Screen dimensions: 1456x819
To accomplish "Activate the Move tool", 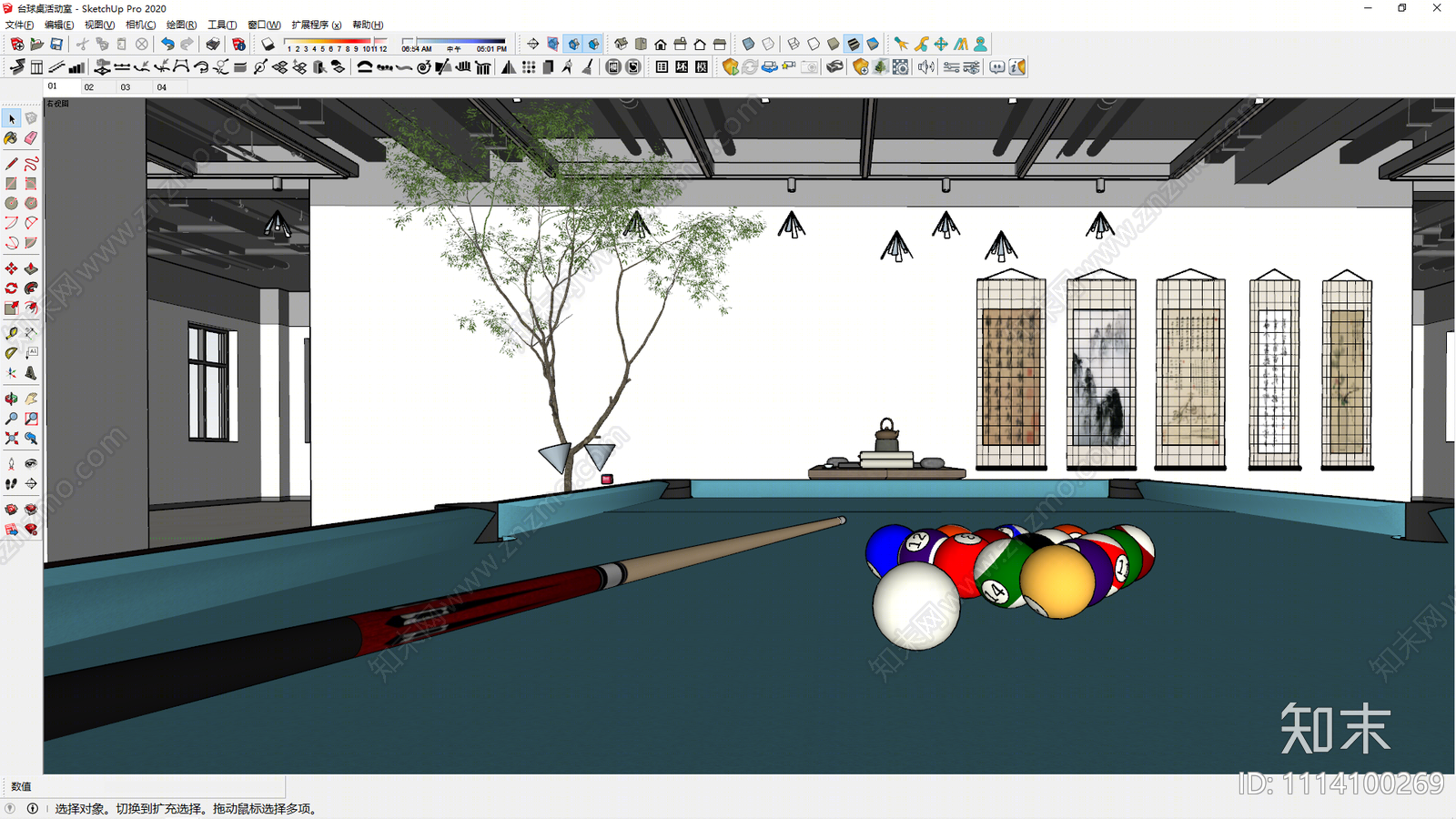I will click(x=11, y=268).
